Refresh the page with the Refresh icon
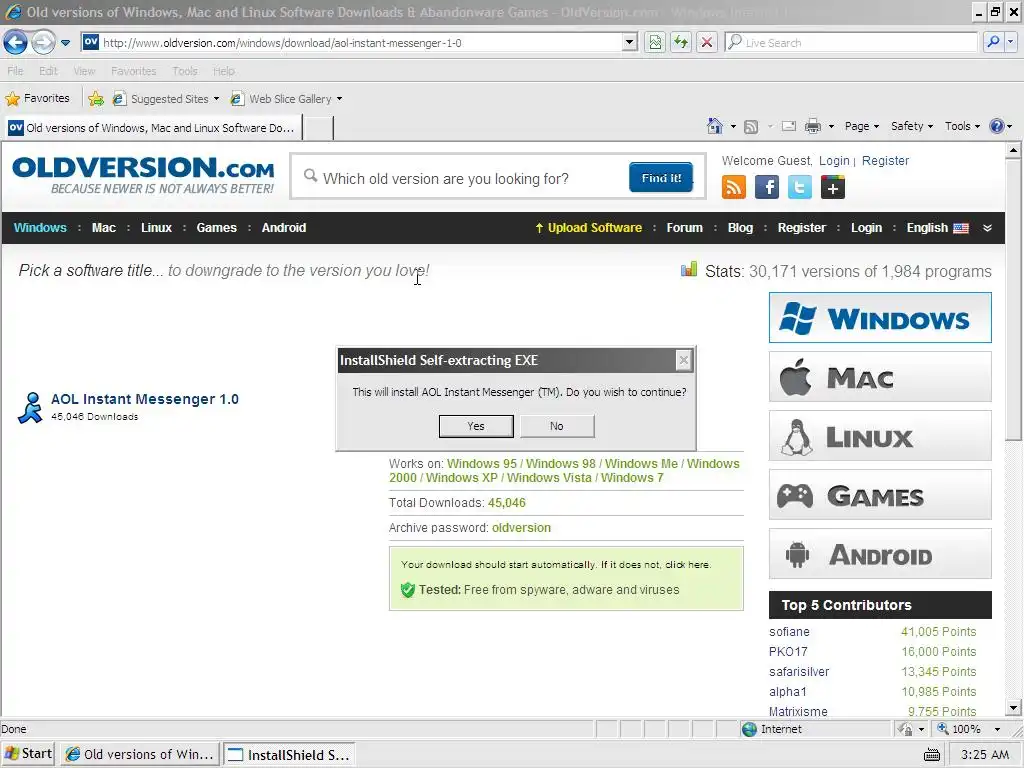1024x768 pixels. [x=681, y=42]
